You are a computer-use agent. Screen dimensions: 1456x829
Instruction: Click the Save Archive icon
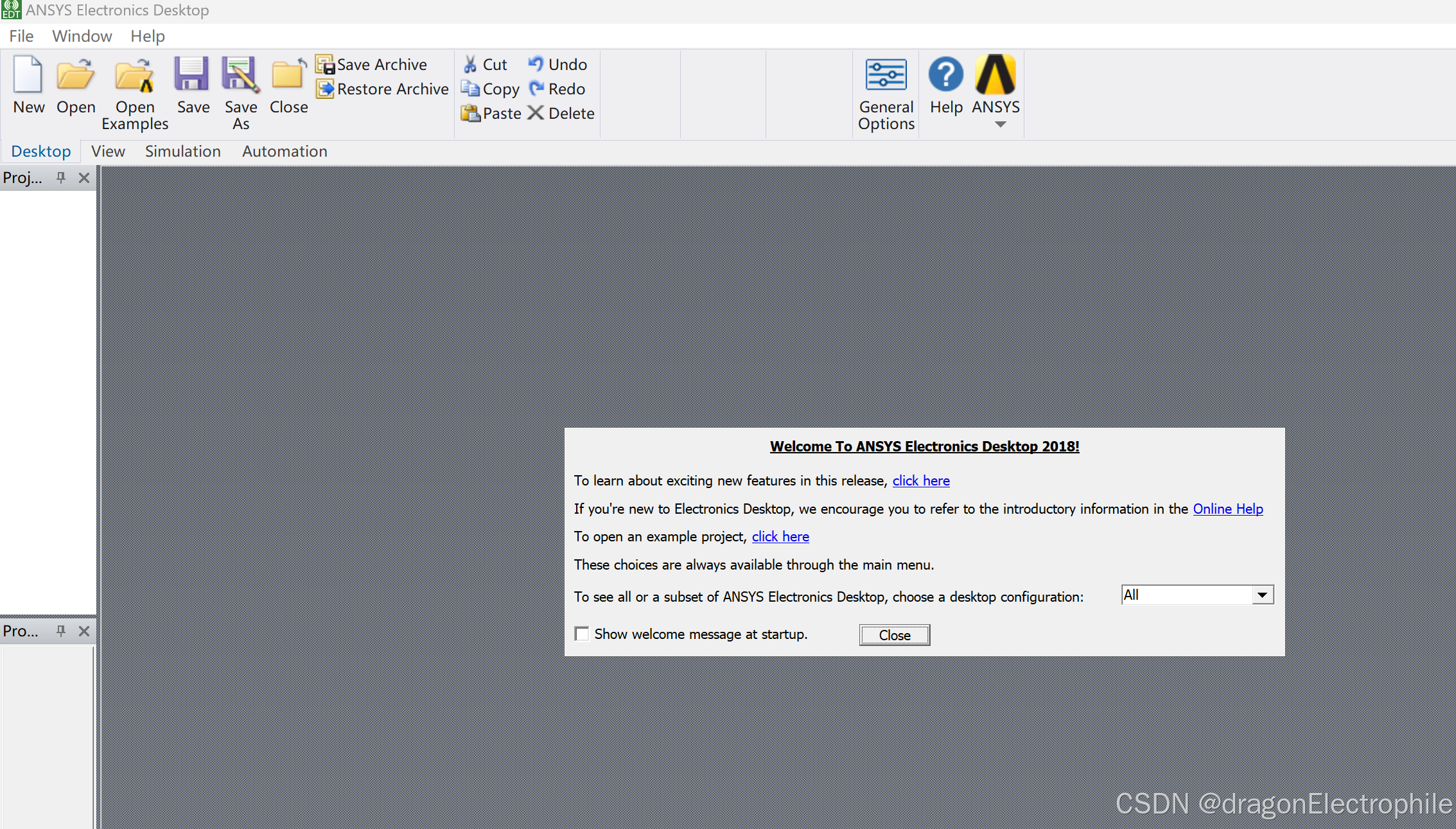pyautogui.click(x=325, y=65)
